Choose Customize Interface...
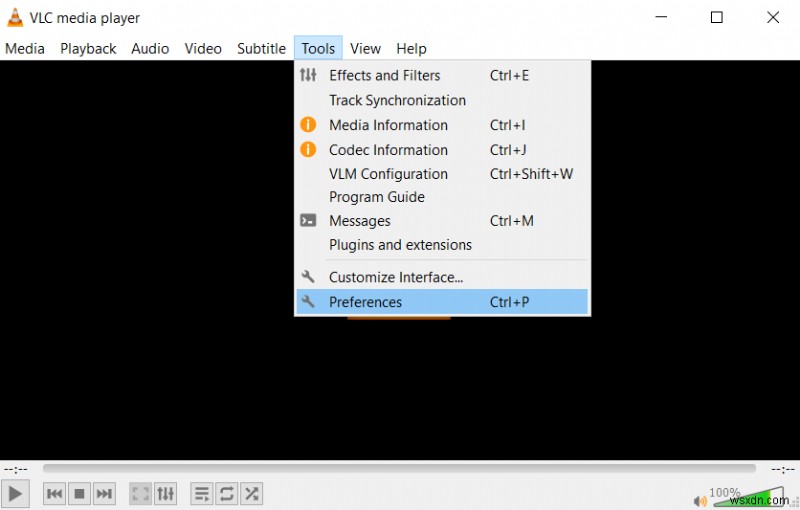The height and width of the screenshot is (510, 800). pyautogui.click(x=442, y=277)
